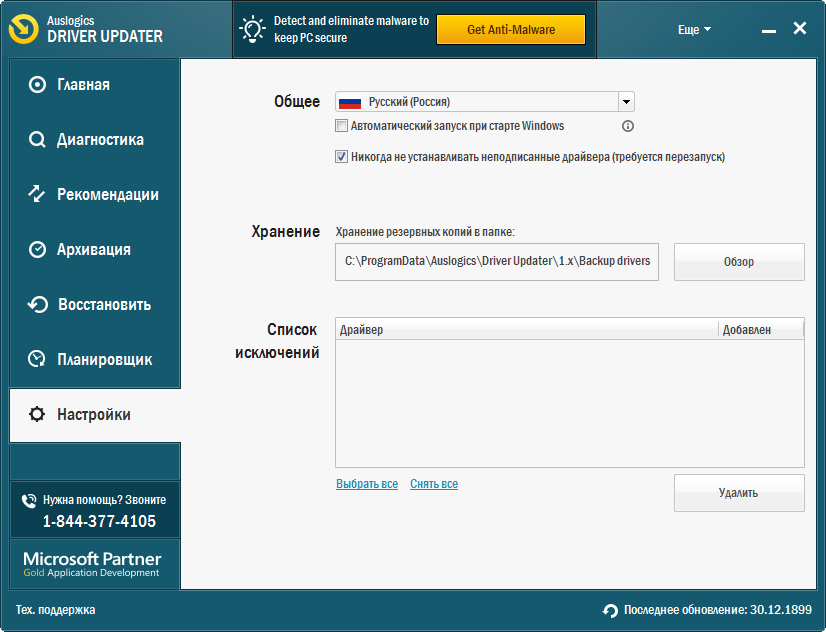Click the lightbulb anti-malware icon
The width and height of the screenshot is (826, 632).
254,29
